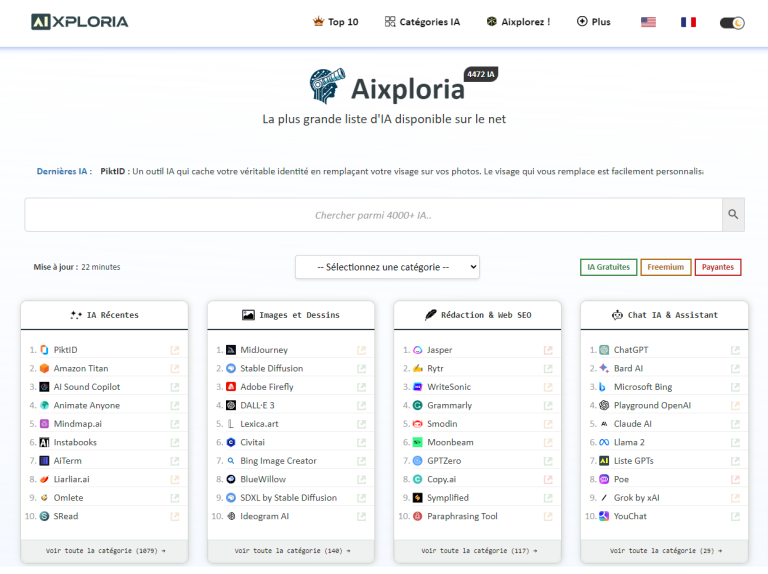Open the IA Récentes category header
Image resolution: width=768 pixels, height=574 pixels.
[104, 315]
